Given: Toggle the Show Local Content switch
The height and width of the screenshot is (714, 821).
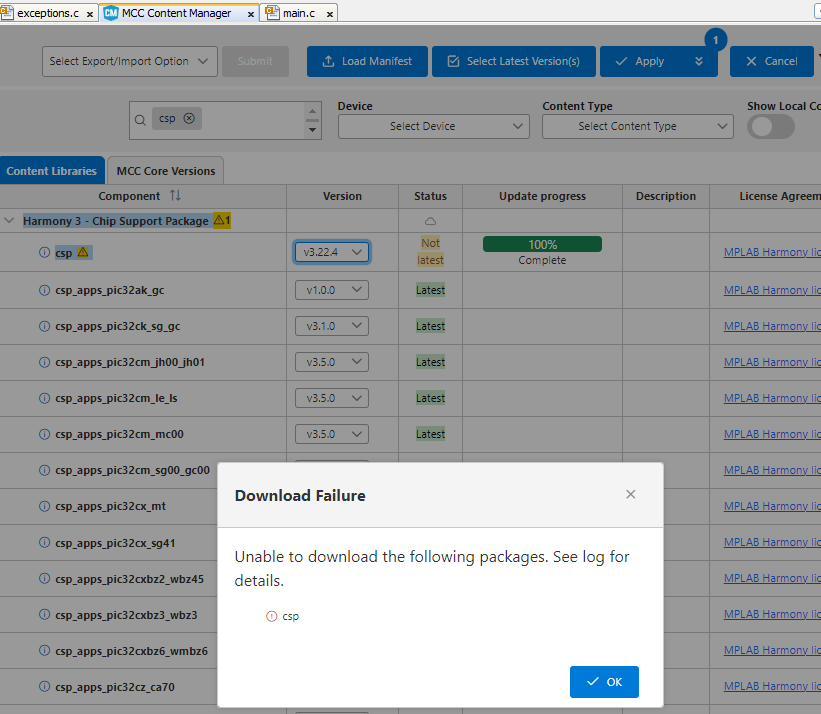Looking at the screenshot, I should click(770, 127).
